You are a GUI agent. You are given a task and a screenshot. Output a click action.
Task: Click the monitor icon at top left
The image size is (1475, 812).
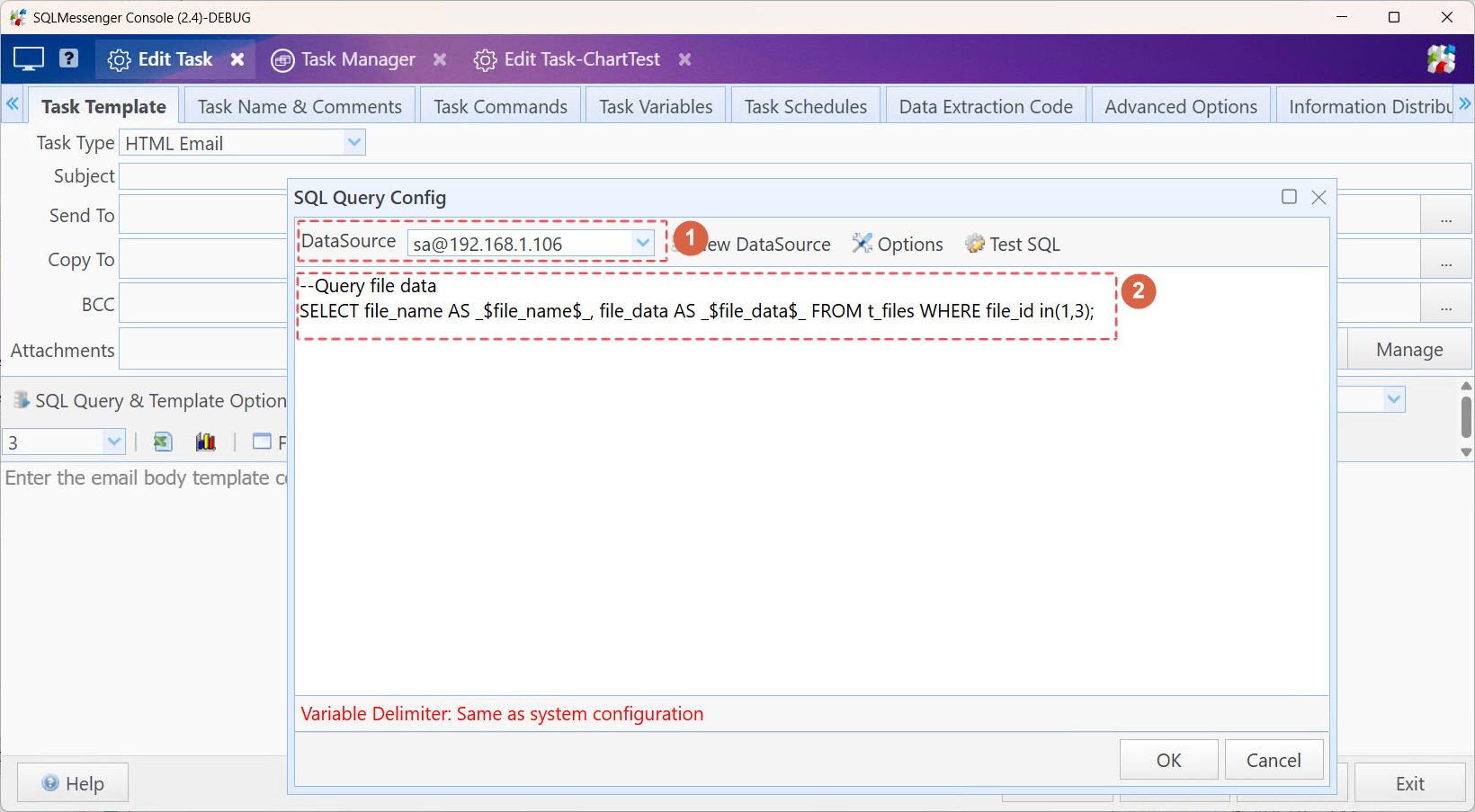click(27, 57)
